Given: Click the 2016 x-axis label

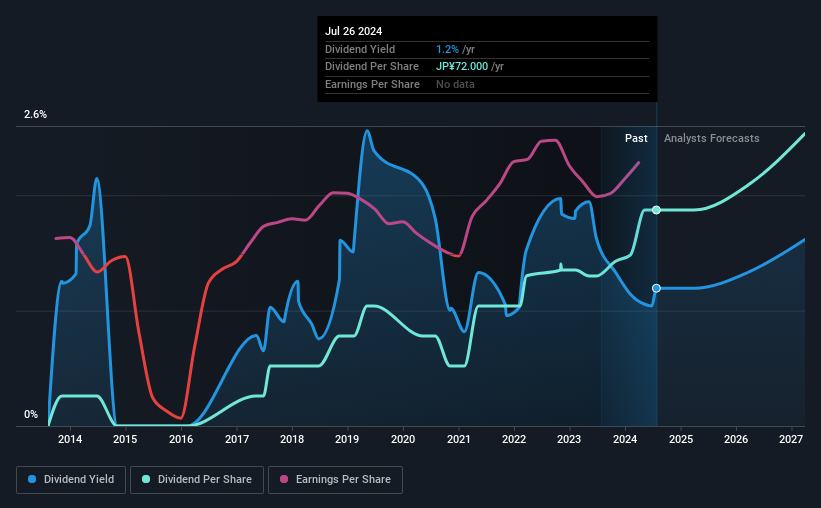Looking at the screenshot, I should pyautogui.click(x=181, y=439).
